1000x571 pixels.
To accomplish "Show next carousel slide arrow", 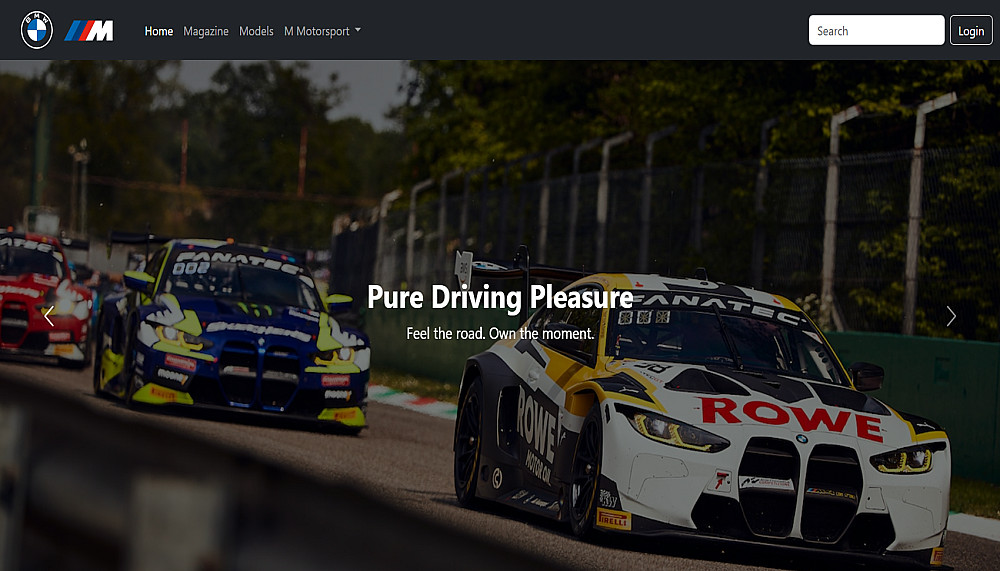I will pyautogui.click(x=951, y=316).
